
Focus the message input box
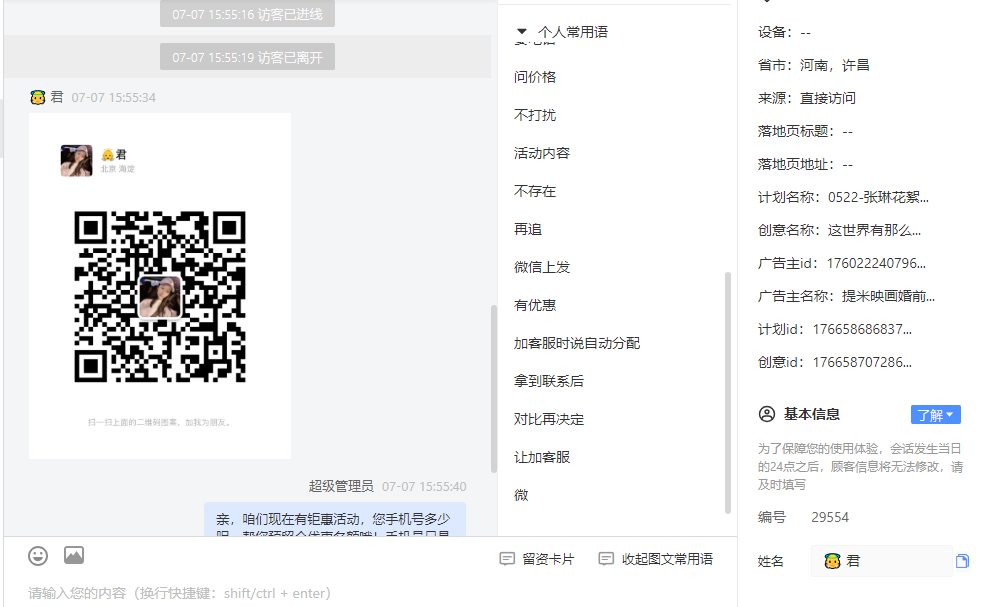click(x=369, y=593)
